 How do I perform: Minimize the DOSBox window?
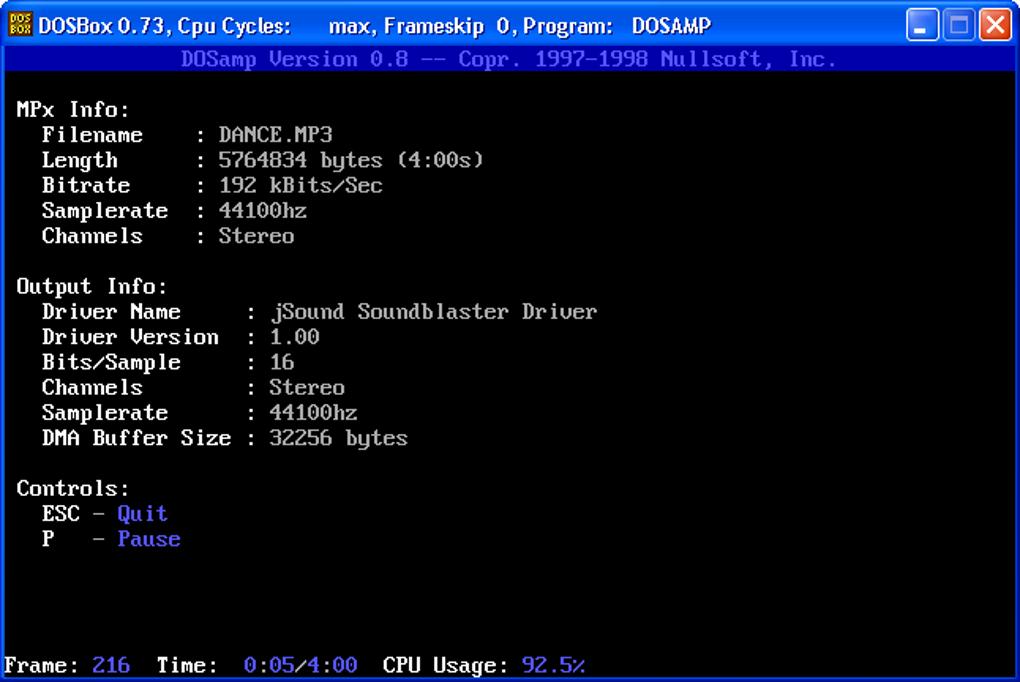coord(922,25)
